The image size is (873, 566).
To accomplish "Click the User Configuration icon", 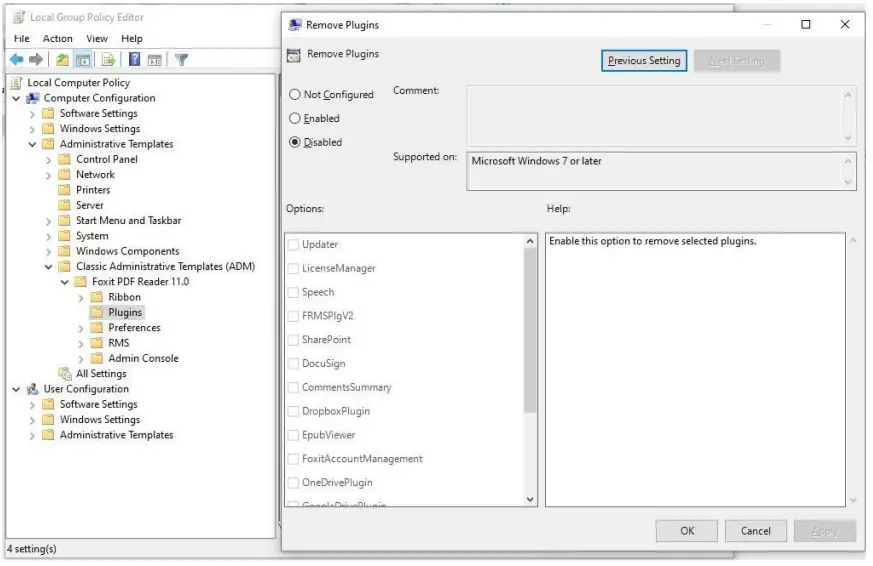I will (x=33, y=390).
